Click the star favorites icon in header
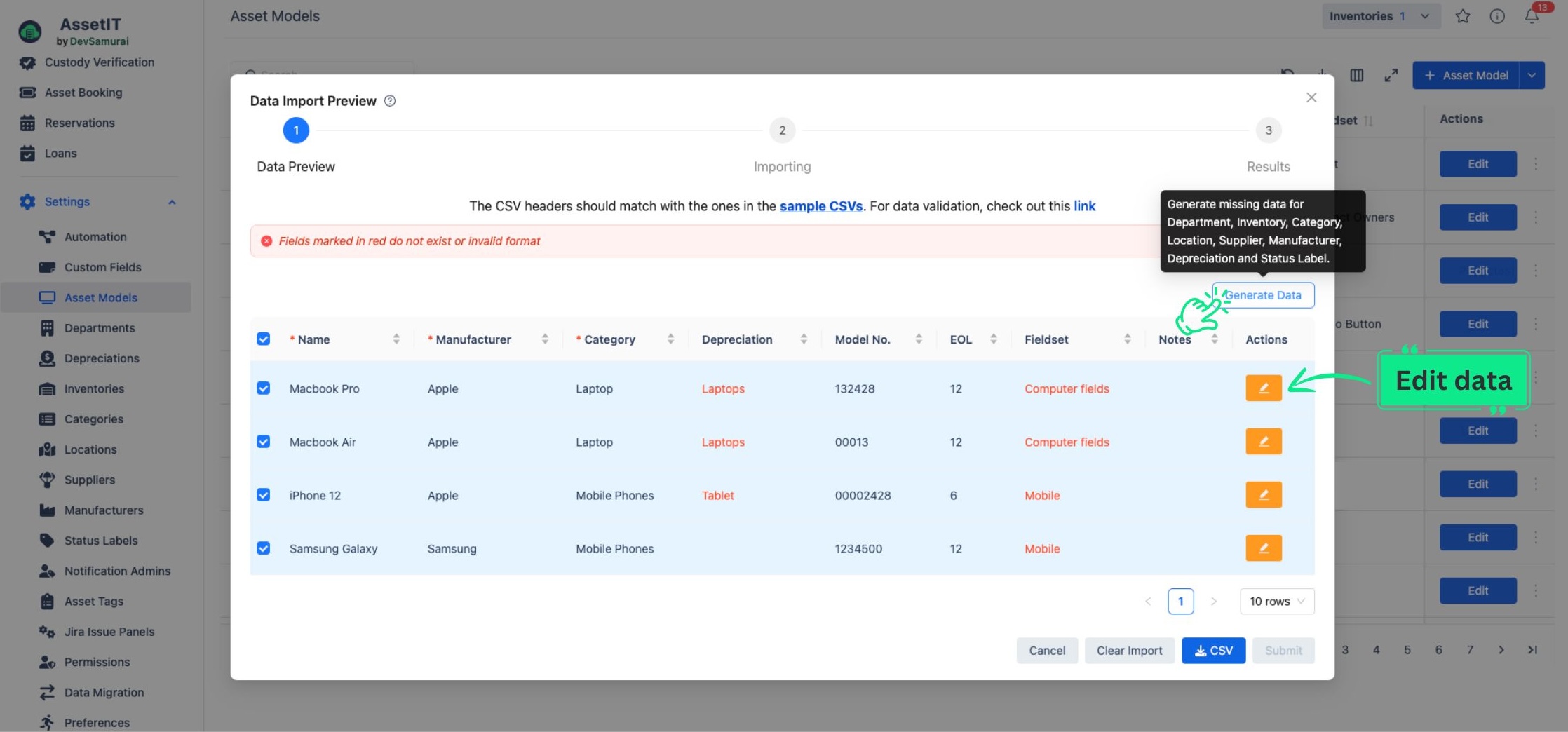Viewport: 1568px width, 732px height. [1462, 16]
